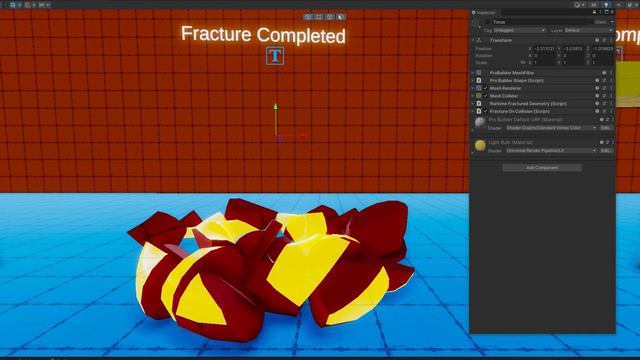Click the fractured torus pieces in scene
The image size is (640, 360).
pos(271,269)
